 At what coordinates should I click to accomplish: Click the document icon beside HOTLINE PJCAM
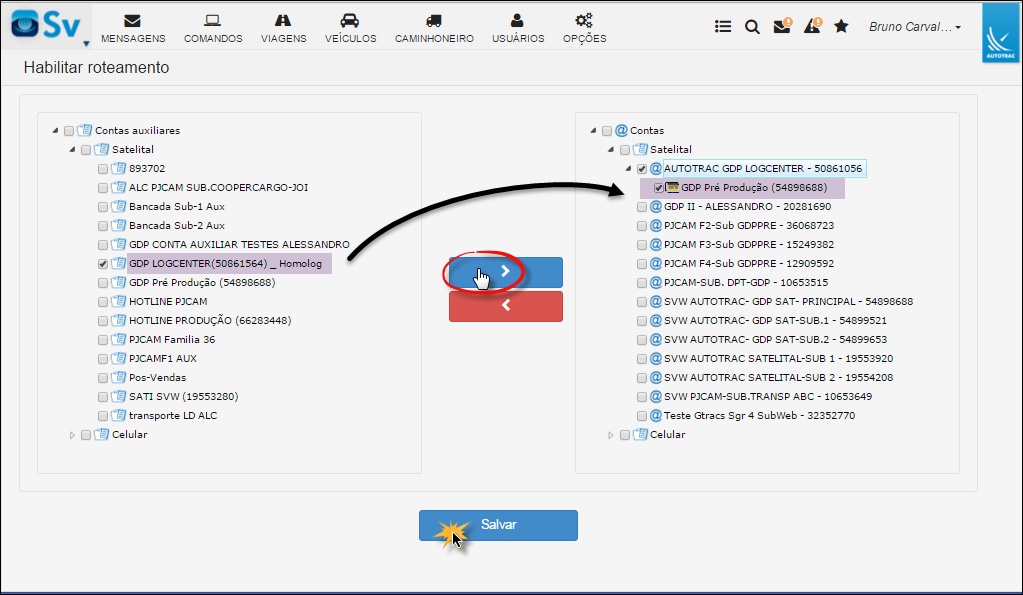point(118,301)
